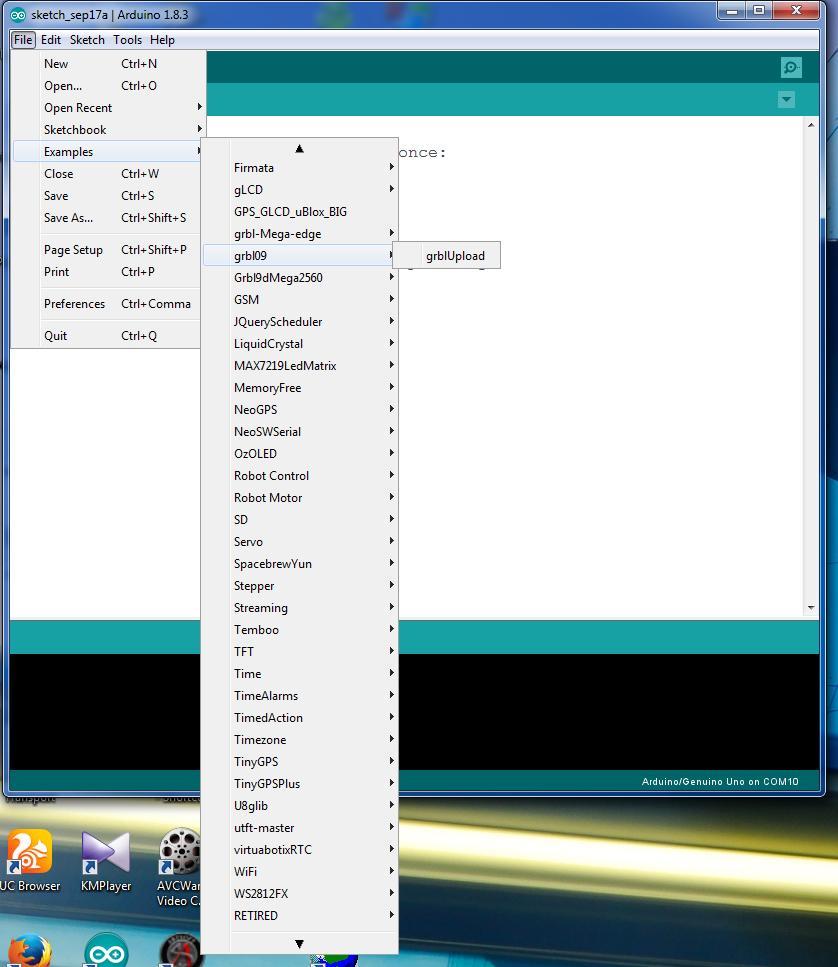Screen dimensions: 838x967
Task: Expand virtuabotixRTC examples
Action: point(300,850)
